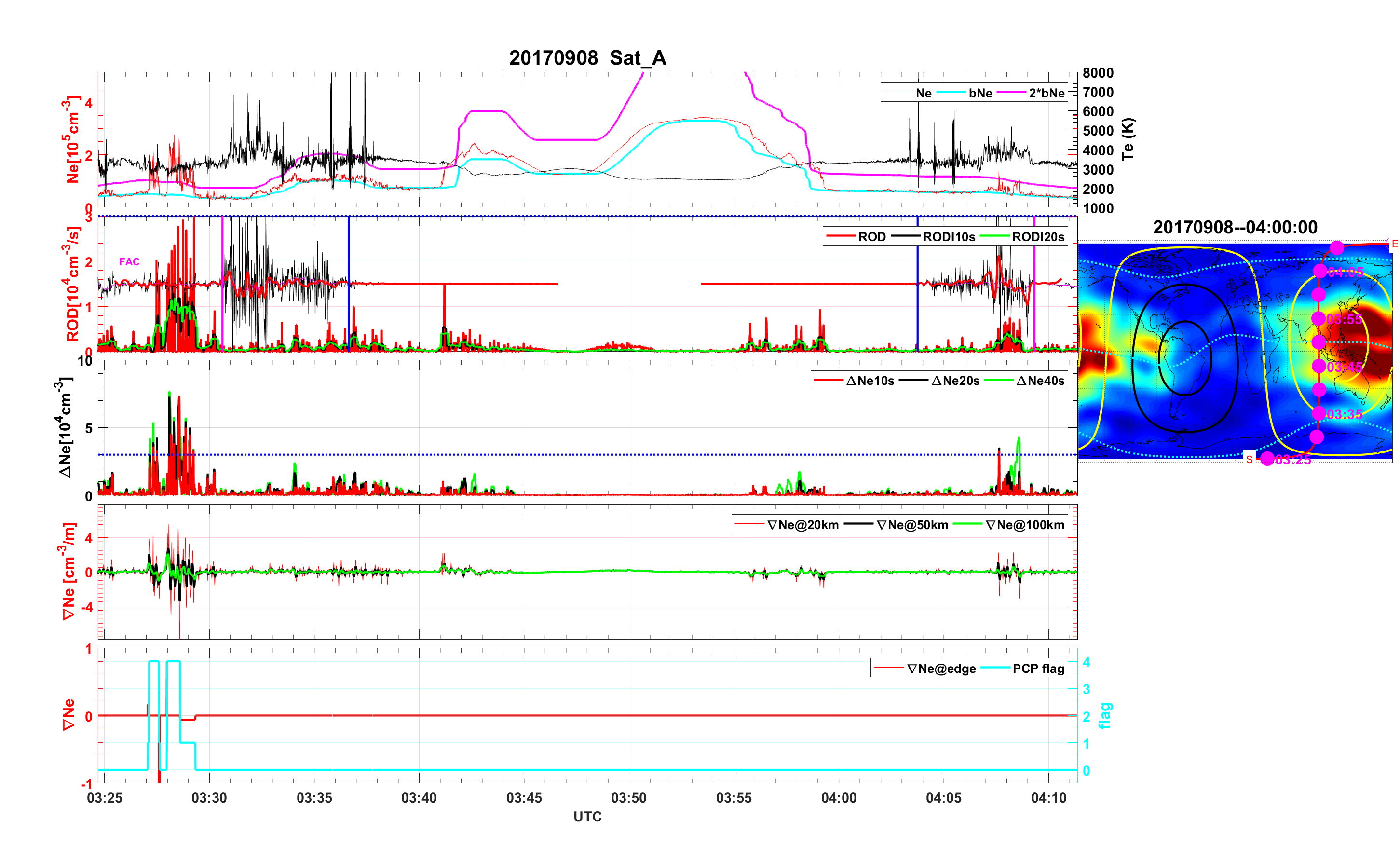Click the PCP flag legend entry

(1038, 669)
